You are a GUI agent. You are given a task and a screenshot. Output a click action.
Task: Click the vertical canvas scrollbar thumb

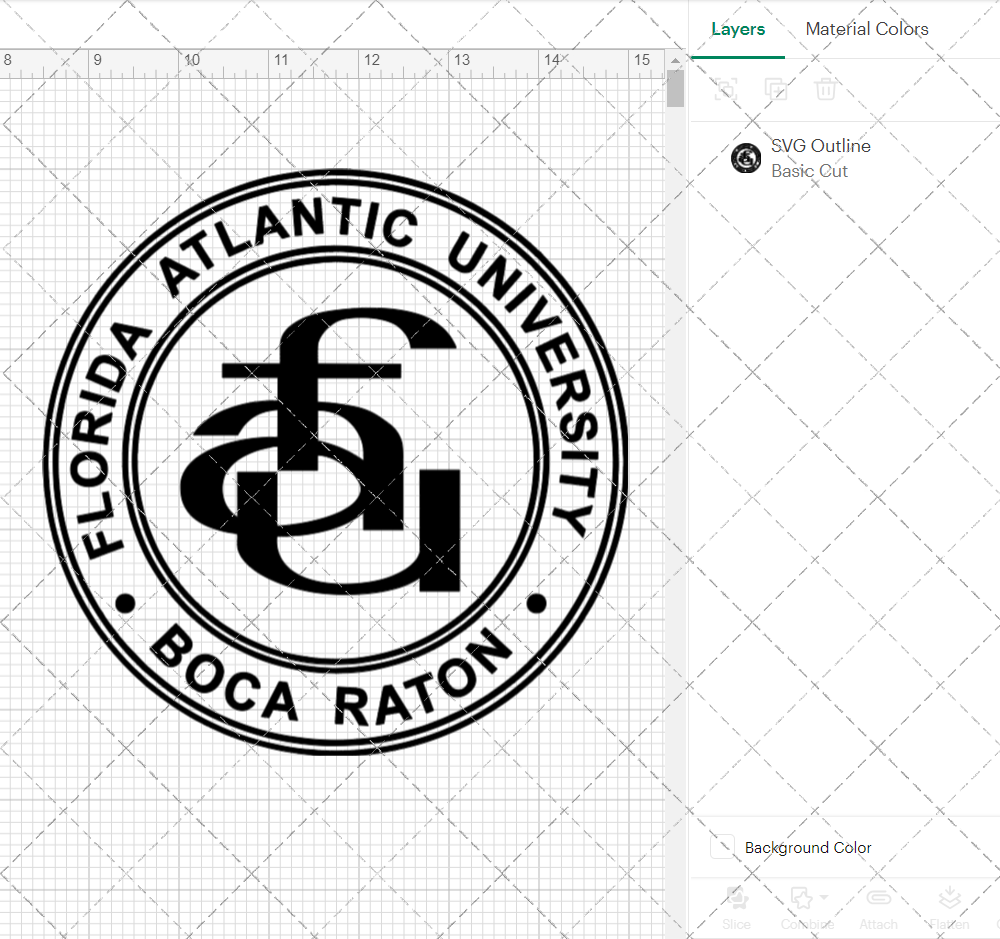tap(675, 89)
